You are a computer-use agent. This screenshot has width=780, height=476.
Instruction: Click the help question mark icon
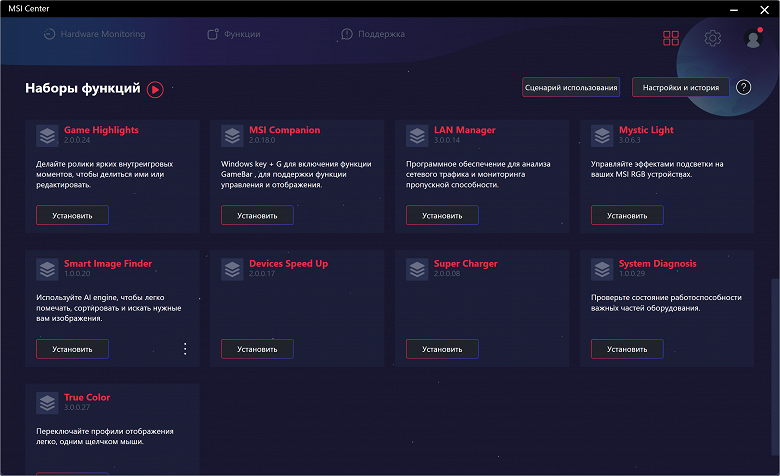[x=743, y=88]
